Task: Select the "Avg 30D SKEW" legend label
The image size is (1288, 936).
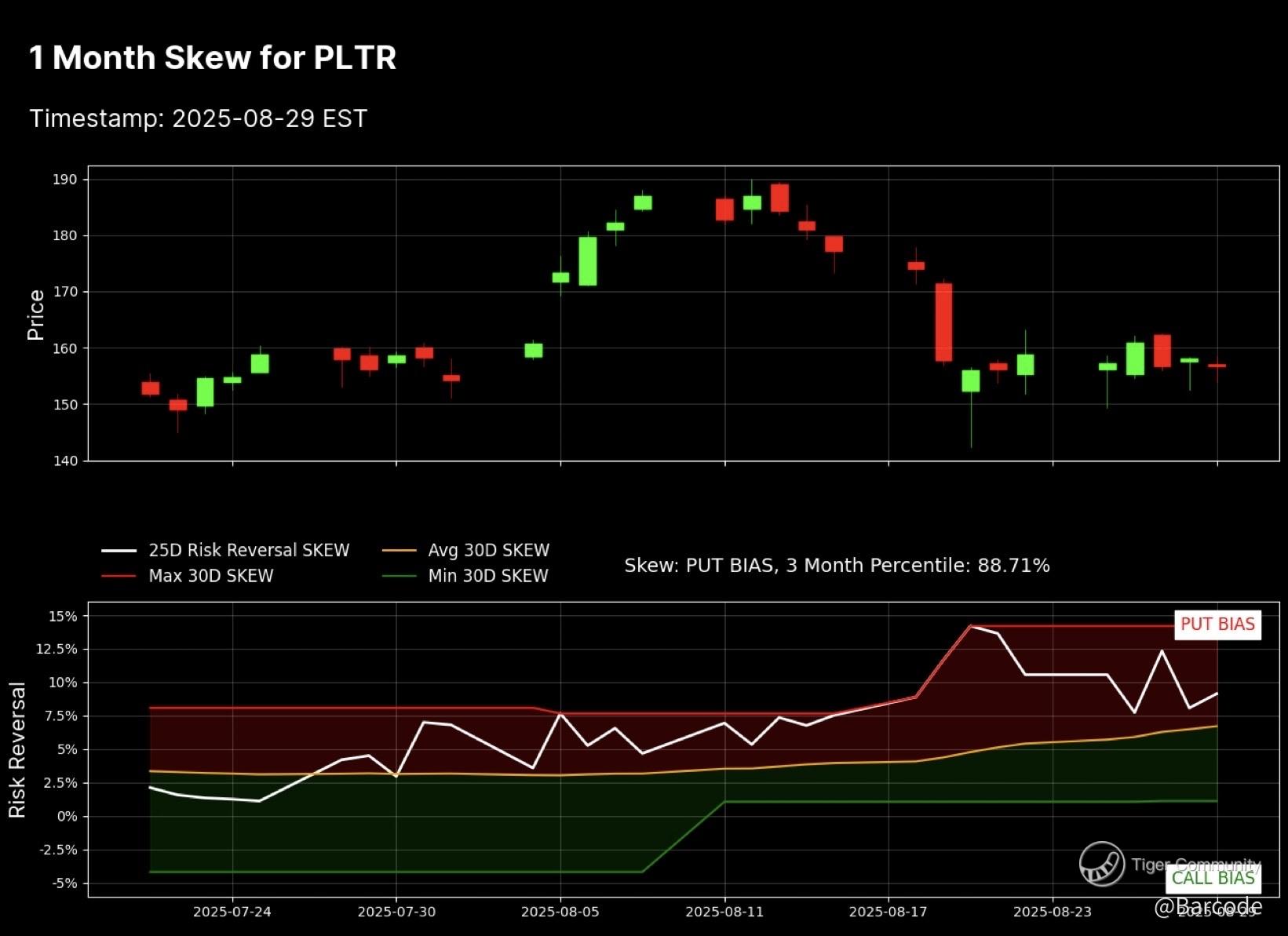Action: [x=489, y=551]
